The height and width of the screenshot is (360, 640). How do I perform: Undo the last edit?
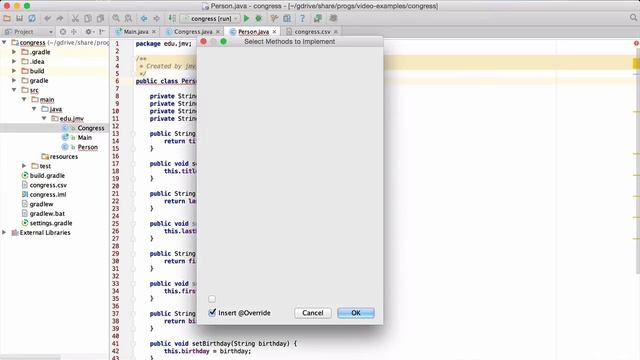tap(48, 18)
